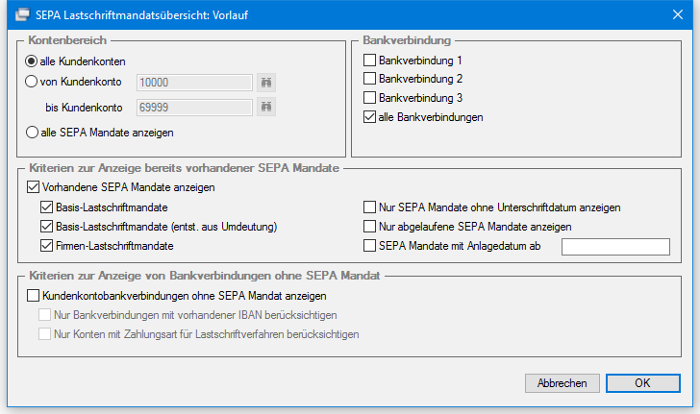Screen dimensions: 700x414
Task: Close the SEPA Lastschriftmandatsübersicht dialog
Action: [x=678, y=15]
